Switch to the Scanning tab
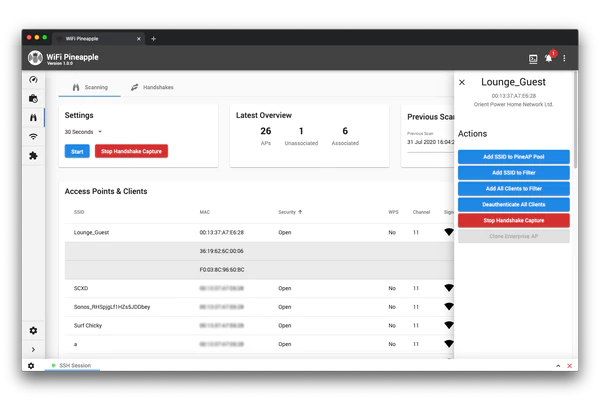Viewport: 600px width, 400px height. 90,87
